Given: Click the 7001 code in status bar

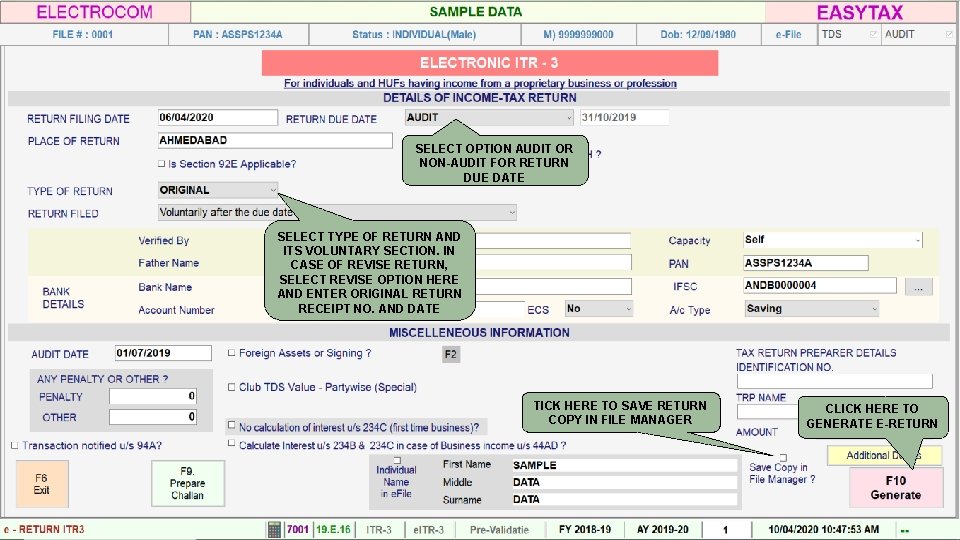Looking at the screenshot, I should click(298, 530).
